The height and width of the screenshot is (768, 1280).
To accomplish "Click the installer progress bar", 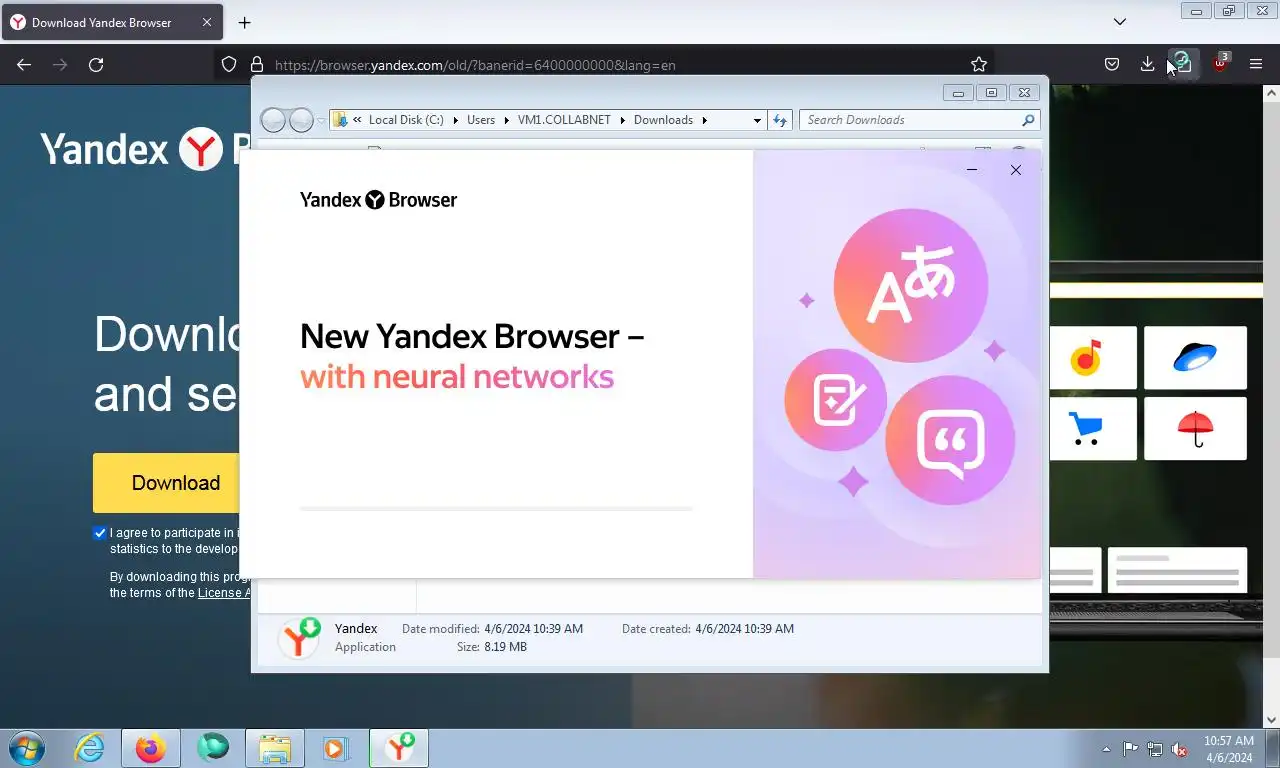I will point(496,508).
